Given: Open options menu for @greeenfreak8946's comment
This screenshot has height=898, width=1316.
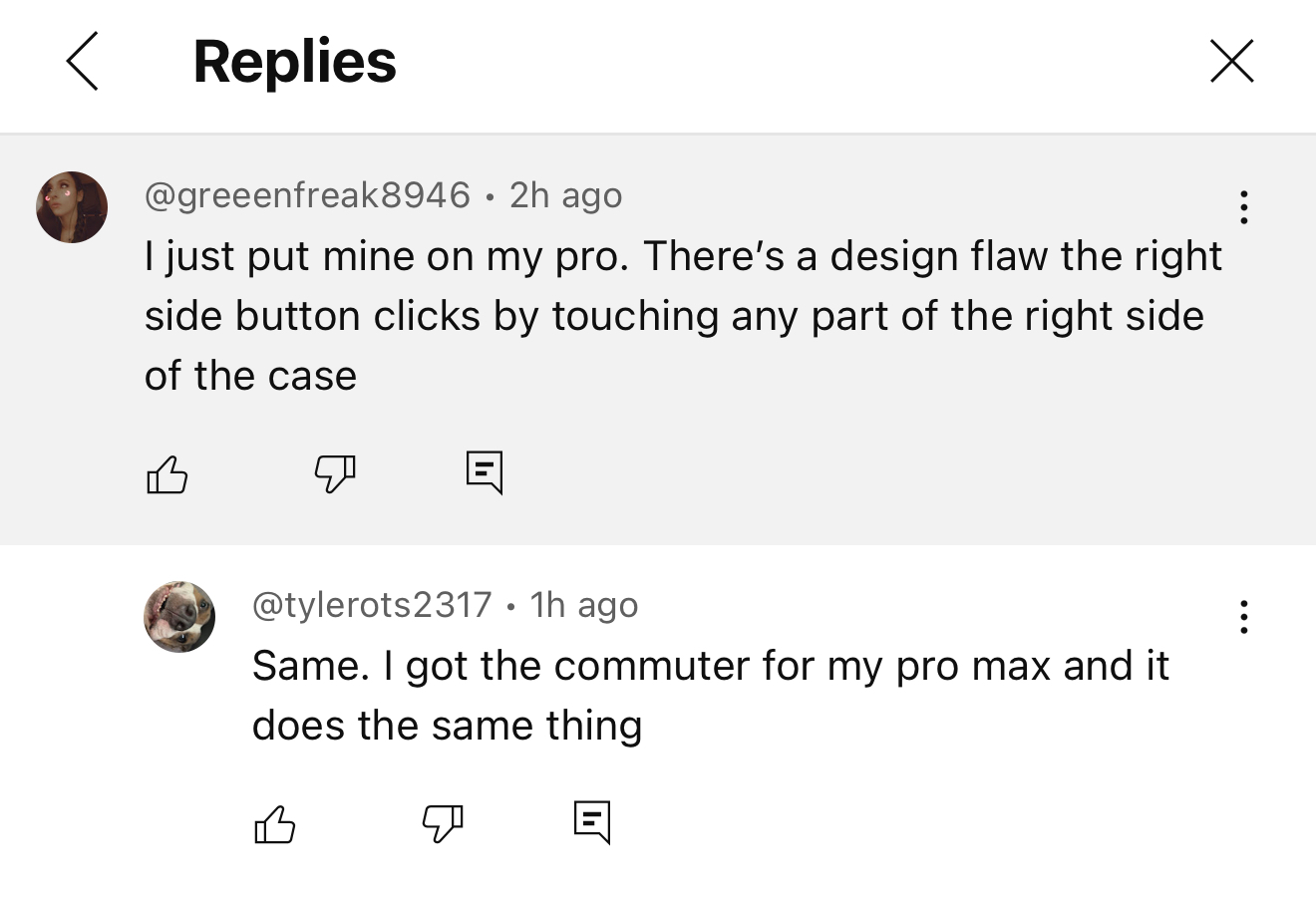Looking at the screenshot, I should pyautogui.click(x=1243, y=206).
